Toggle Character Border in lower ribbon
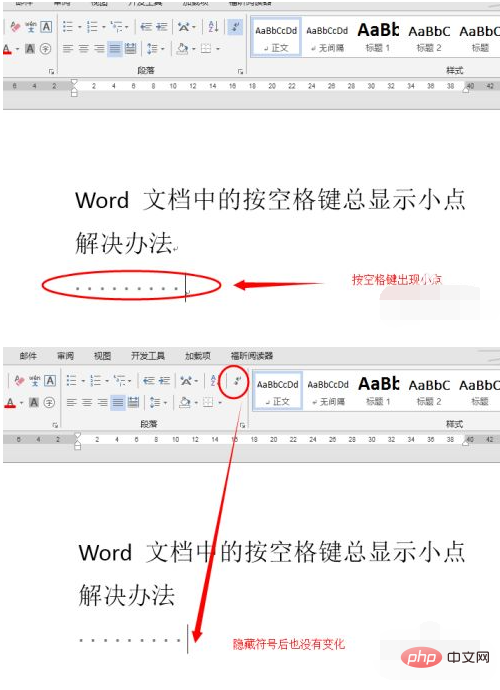The width and height of the screenshot is (500, 690). [x=50, y=380]
